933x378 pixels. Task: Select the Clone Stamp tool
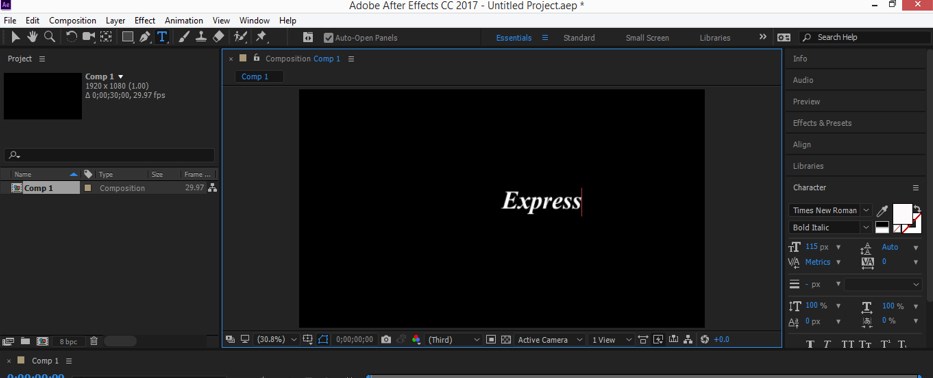click(201, 37)
